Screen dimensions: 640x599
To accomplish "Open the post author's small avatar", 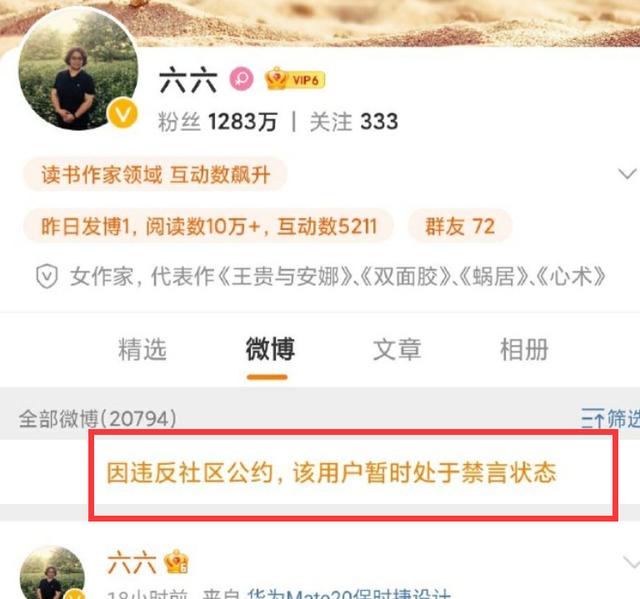I will [53, 572].
